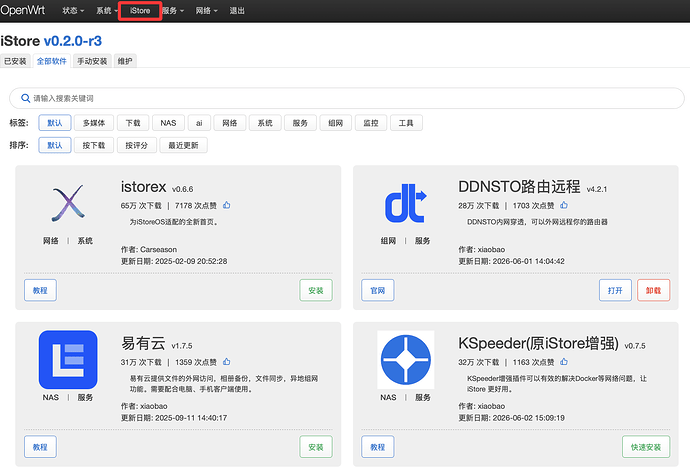Image resolution: width=690 pixels, height=470 pixels.
Task: Click iStore version v0.2.0-r3 text
Action: [73, 41]
